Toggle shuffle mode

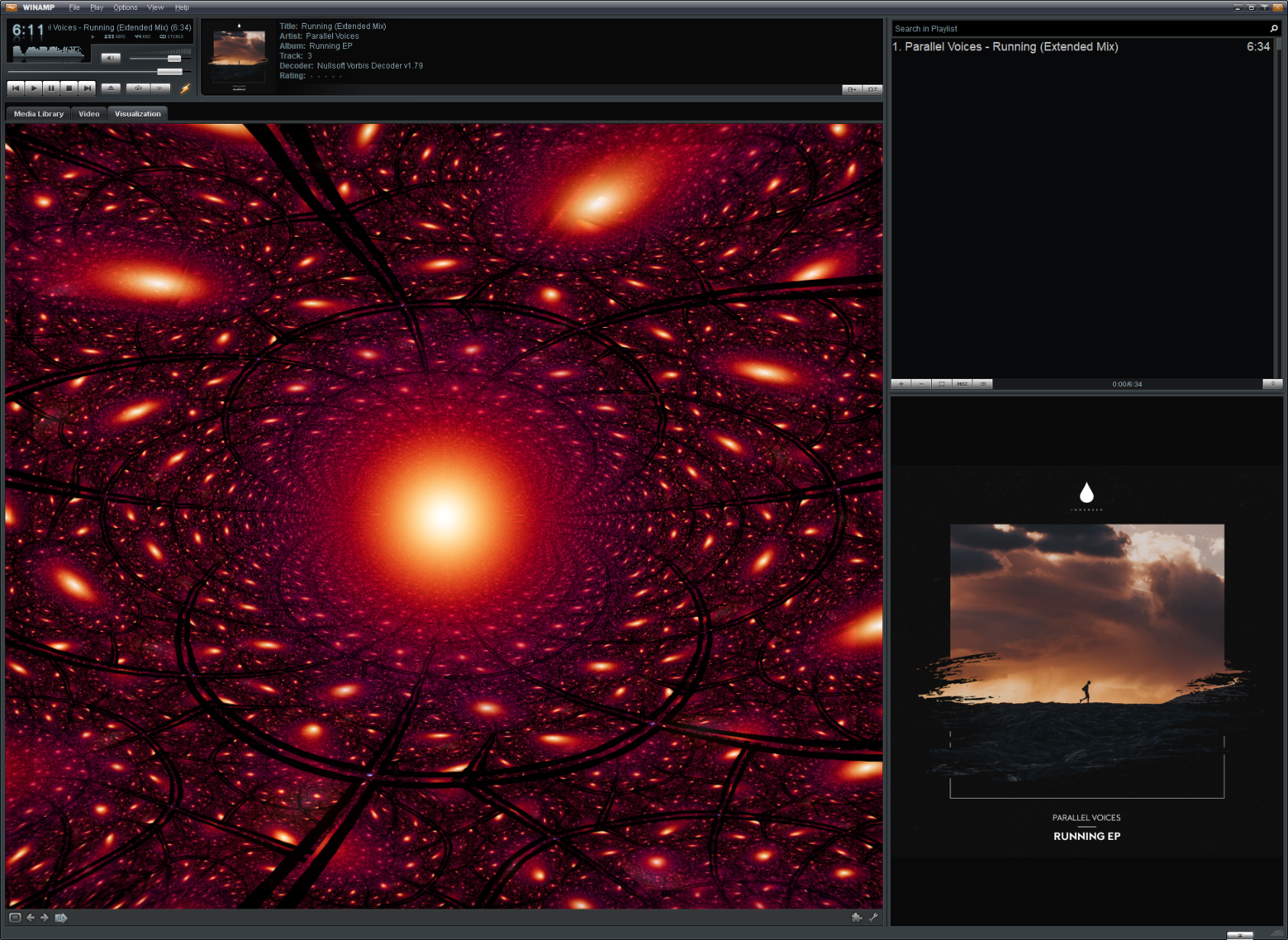point(138,88)
